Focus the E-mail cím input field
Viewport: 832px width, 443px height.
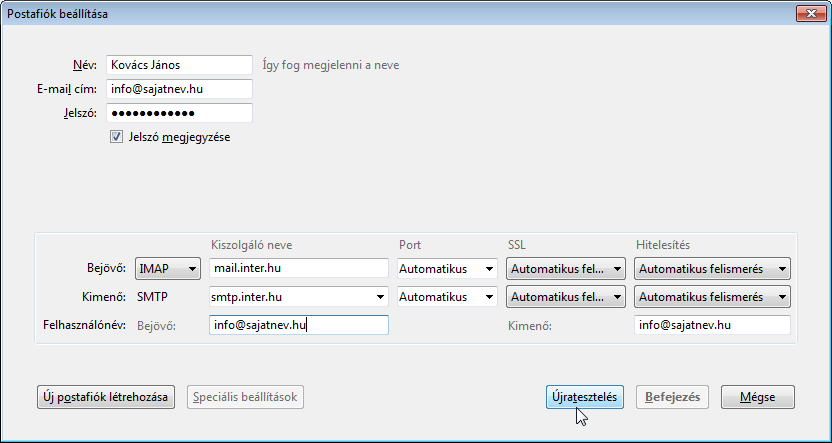pyautogui.click(x=179, y=89)
